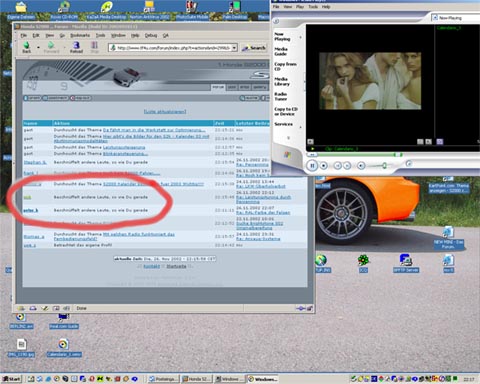Open the Mozilla File menu

(24, 35)
